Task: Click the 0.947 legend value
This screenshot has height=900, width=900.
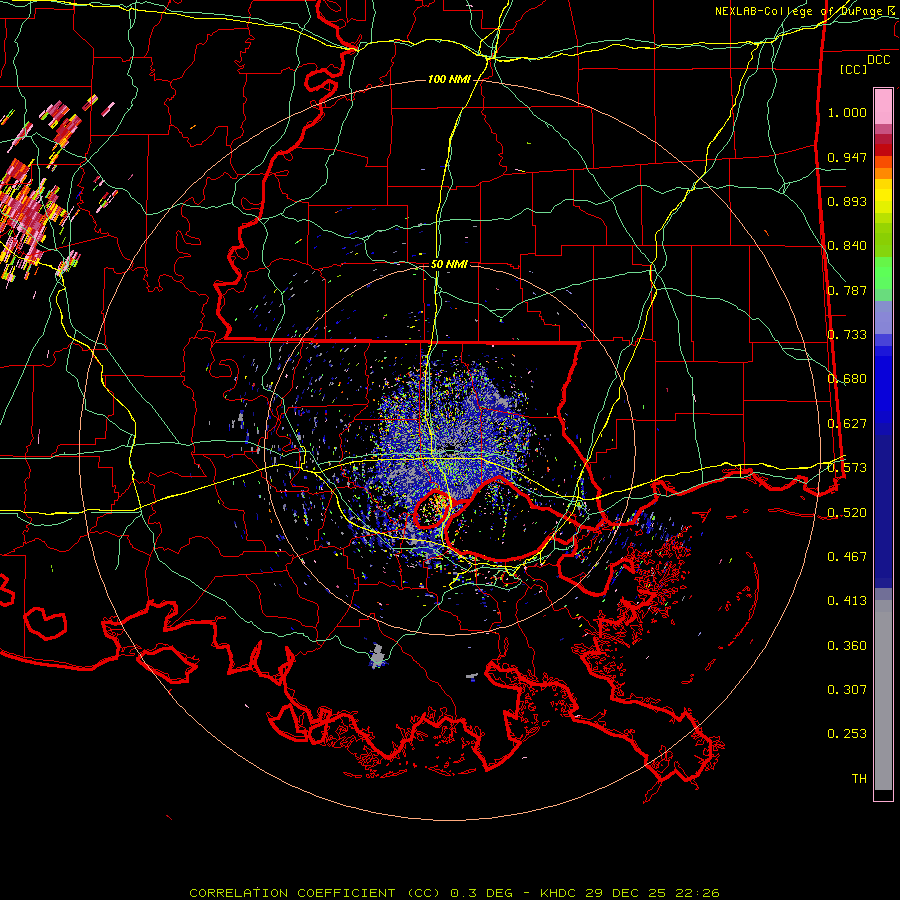Action: tap(847, 157)
